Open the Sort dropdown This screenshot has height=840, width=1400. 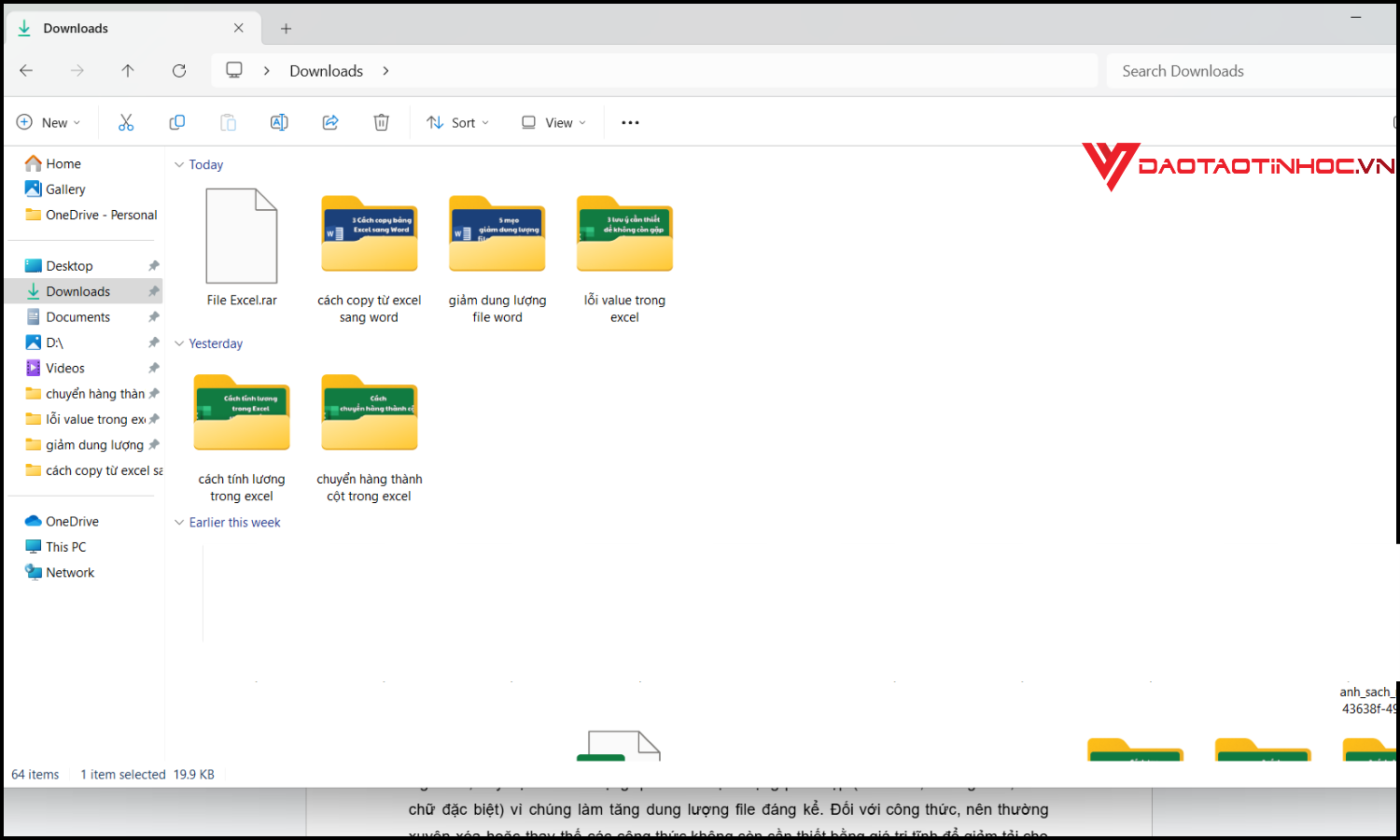[x=457, y=122]
